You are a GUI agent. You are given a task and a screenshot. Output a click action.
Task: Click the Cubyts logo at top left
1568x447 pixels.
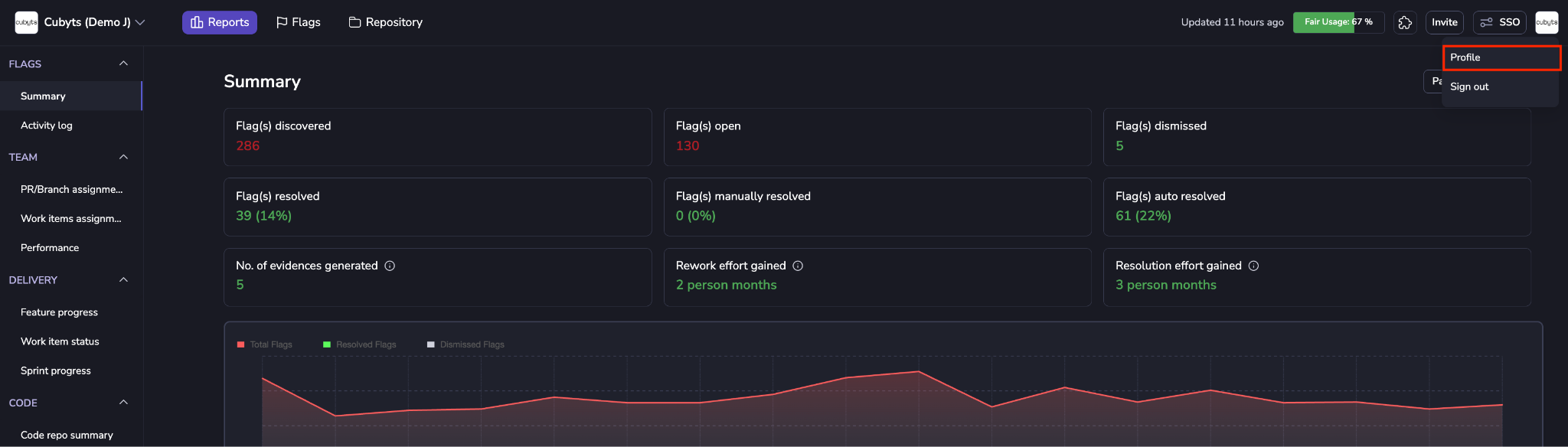[x=26, y=22]
